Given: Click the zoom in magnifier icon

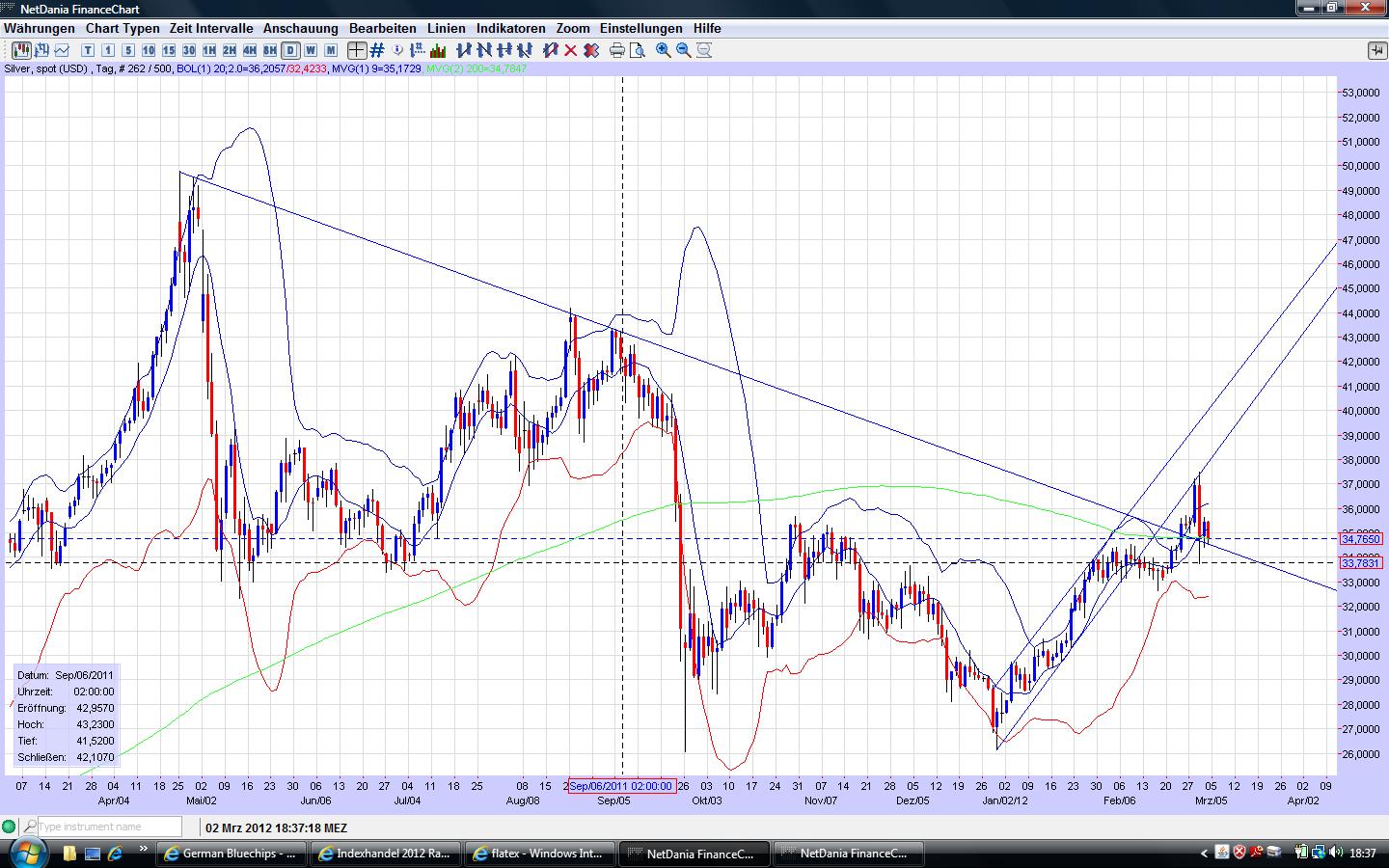Looking at the screenshot, I should 664,50.
